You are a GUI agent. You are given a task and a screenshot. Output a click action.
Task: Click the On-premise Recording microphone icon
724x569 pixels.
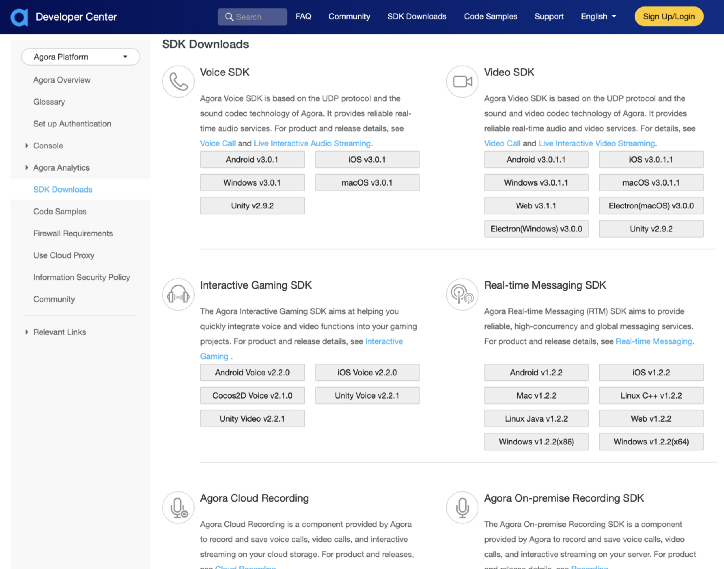(x=462, y=508)
